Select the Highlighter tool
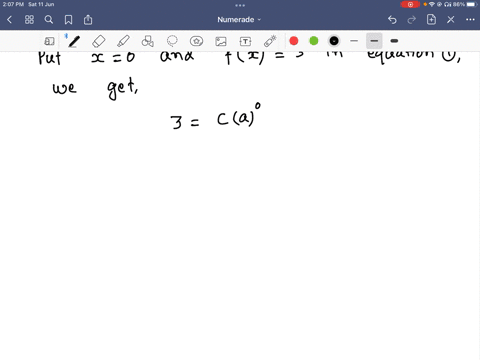This screenshot has width=480, height=360. [x=123, y=41]
